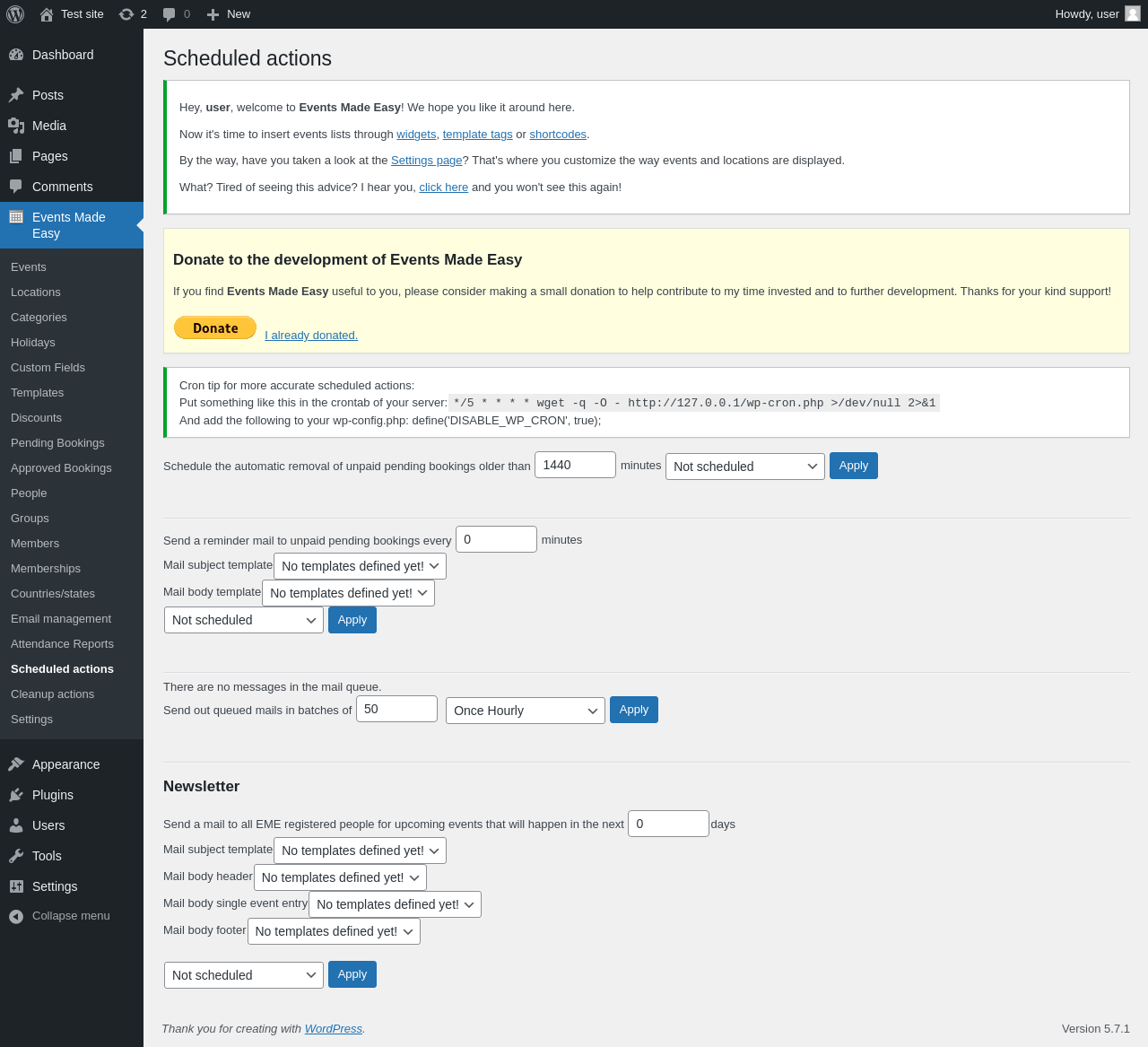Screen dimensions: 1148x1047
Task: Click the Collapse menu arrow icon
Action: pos(16,916)
